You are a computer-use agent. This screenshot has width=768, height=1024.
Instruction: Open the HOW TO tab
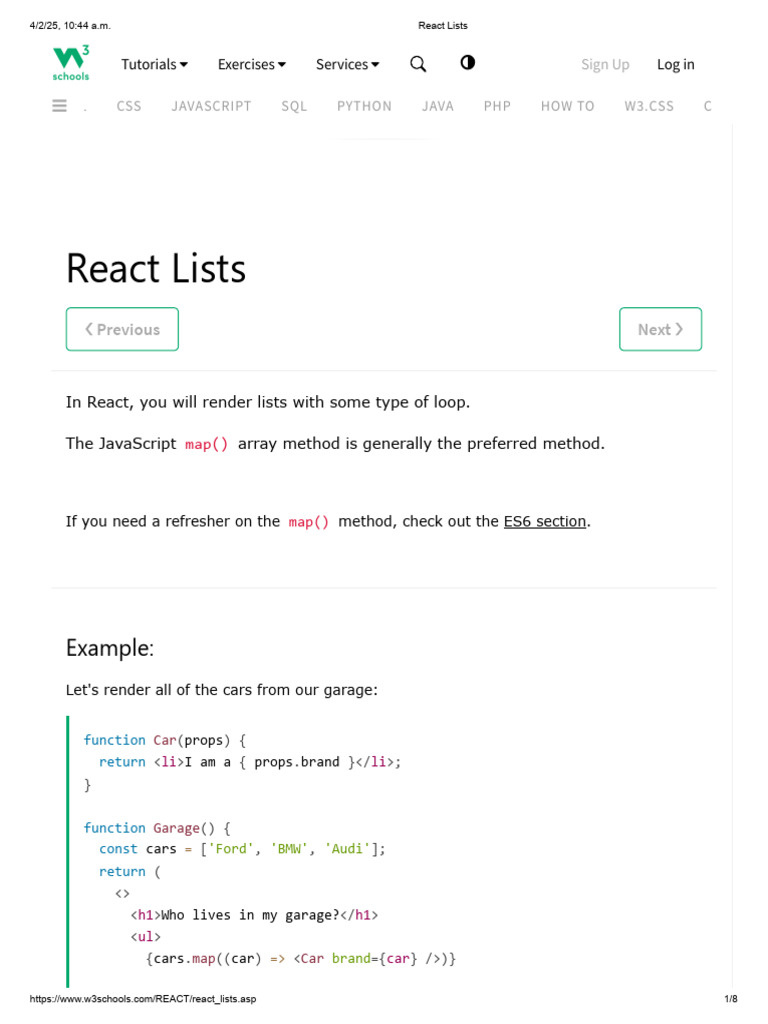(567, 106)
